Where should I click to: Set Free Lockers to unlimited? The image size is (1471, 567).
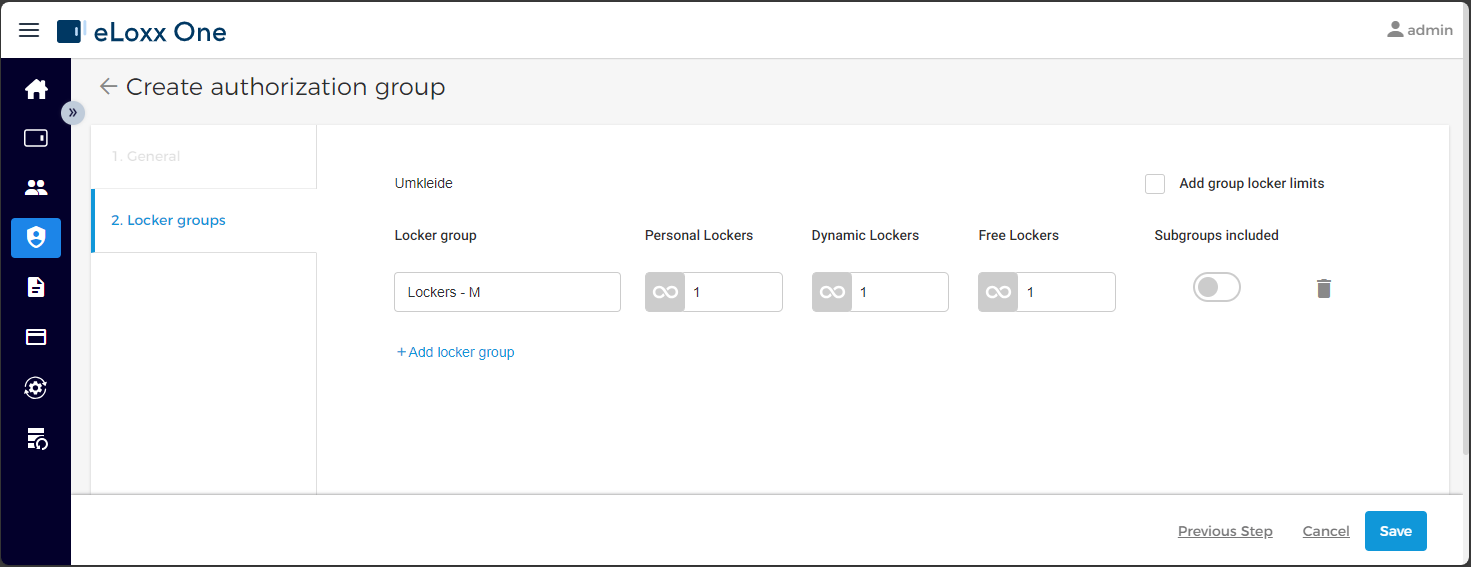[x=998, y=292]
